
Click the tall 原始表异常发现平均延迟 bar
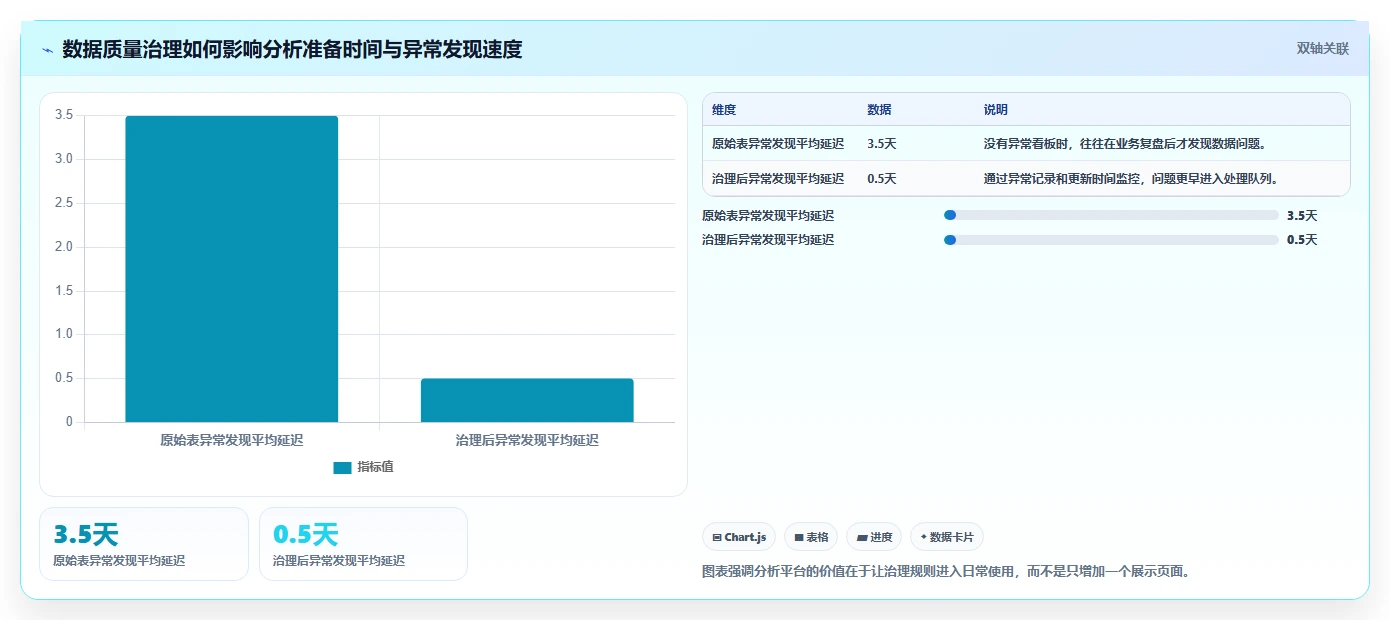point(232,269)
